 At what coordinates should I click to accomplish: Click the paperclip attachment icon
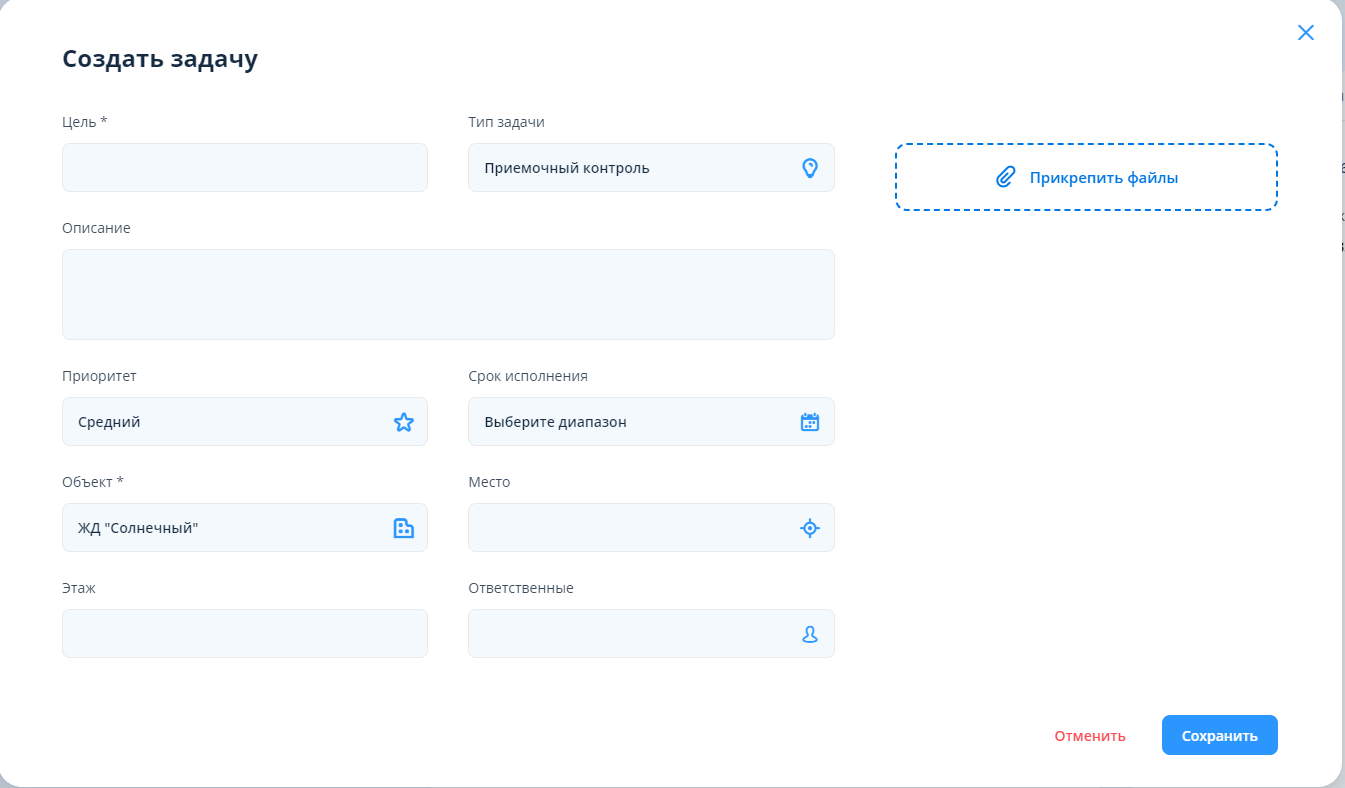click(x=1005, y=178)
